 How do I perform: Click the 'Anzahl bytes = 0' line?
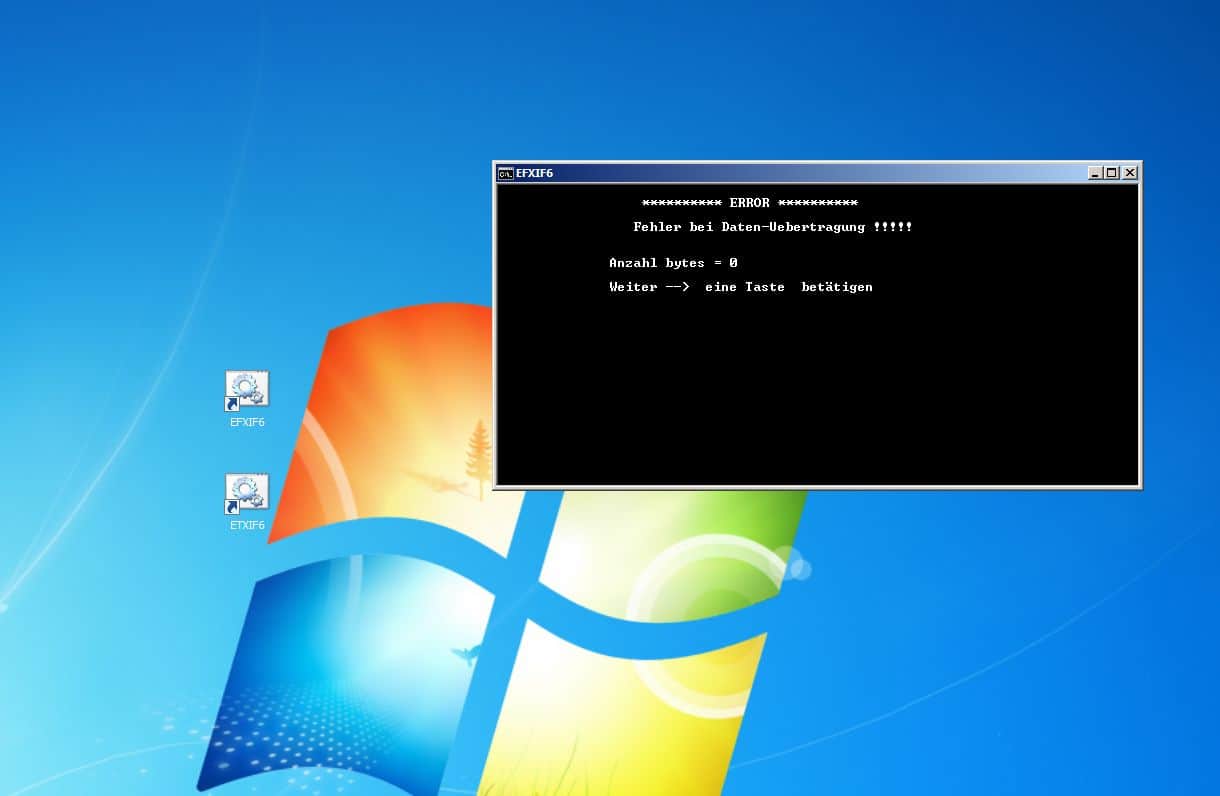(x=673, y=263)
